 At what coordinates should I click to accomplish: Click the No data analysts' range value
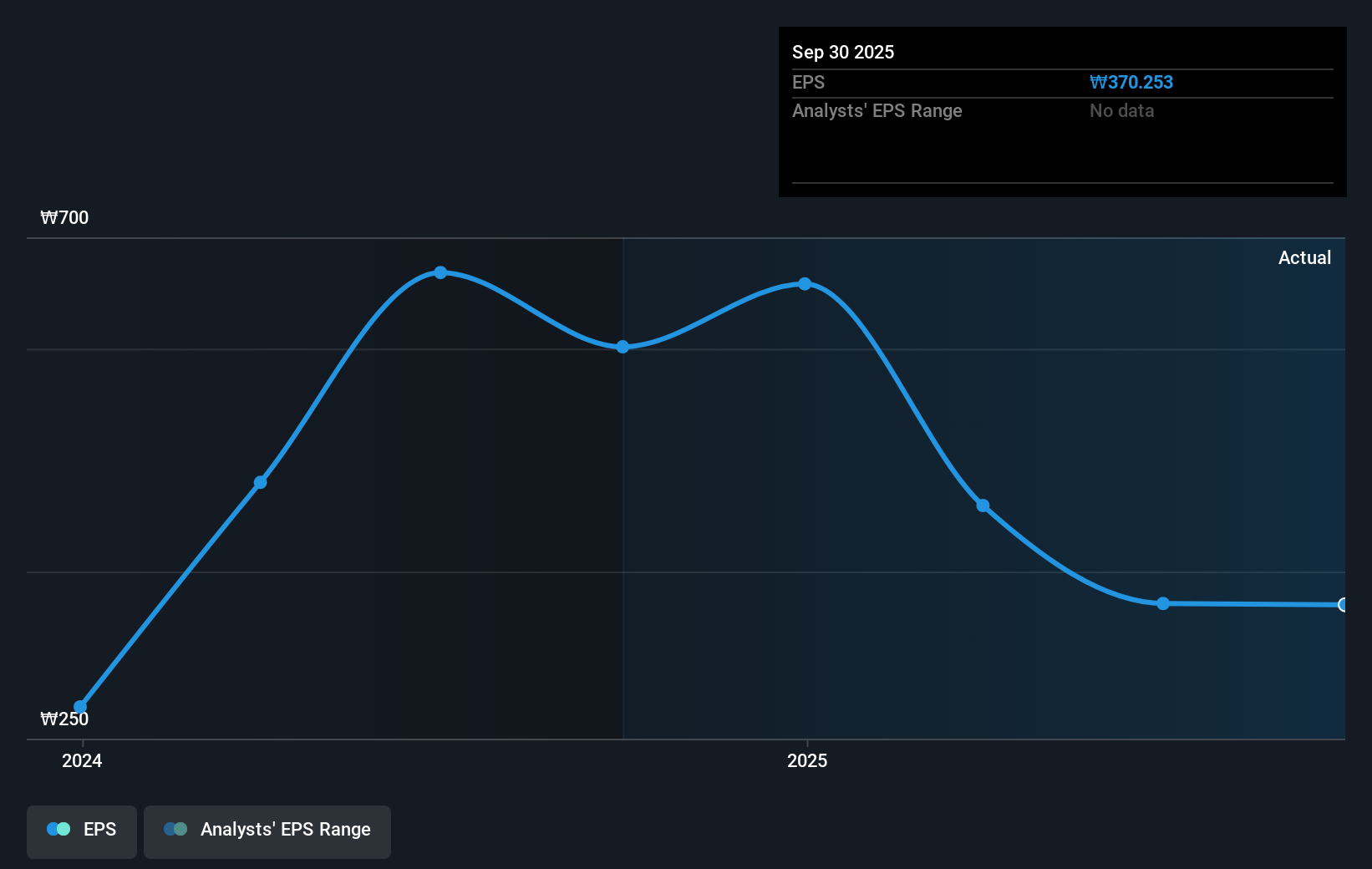(x=1122, y=111)
